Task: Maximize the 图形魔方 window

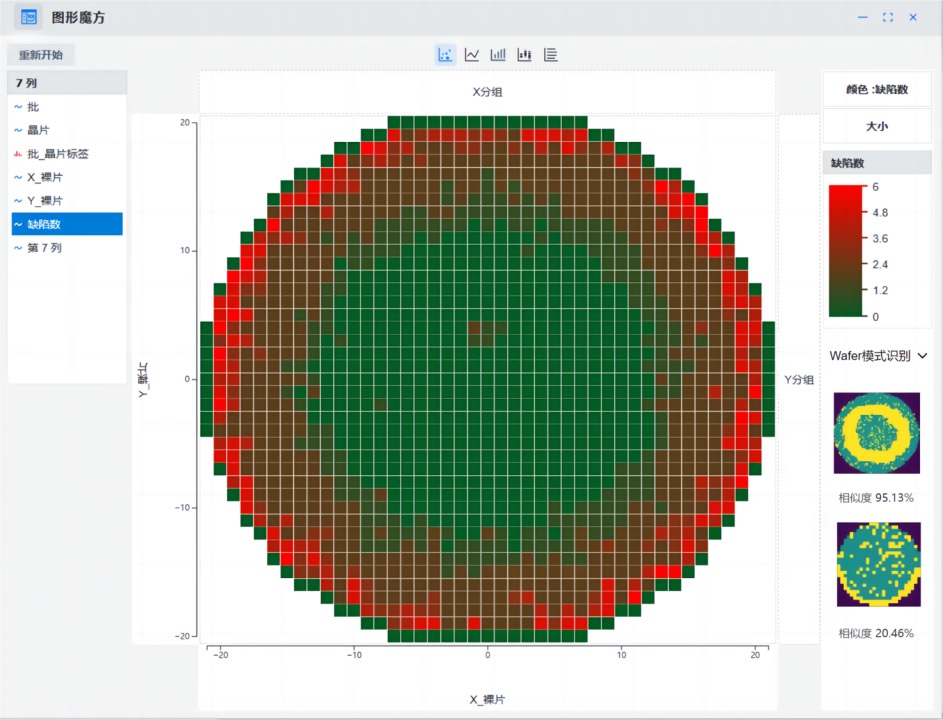Action: [x=888, y=17]
